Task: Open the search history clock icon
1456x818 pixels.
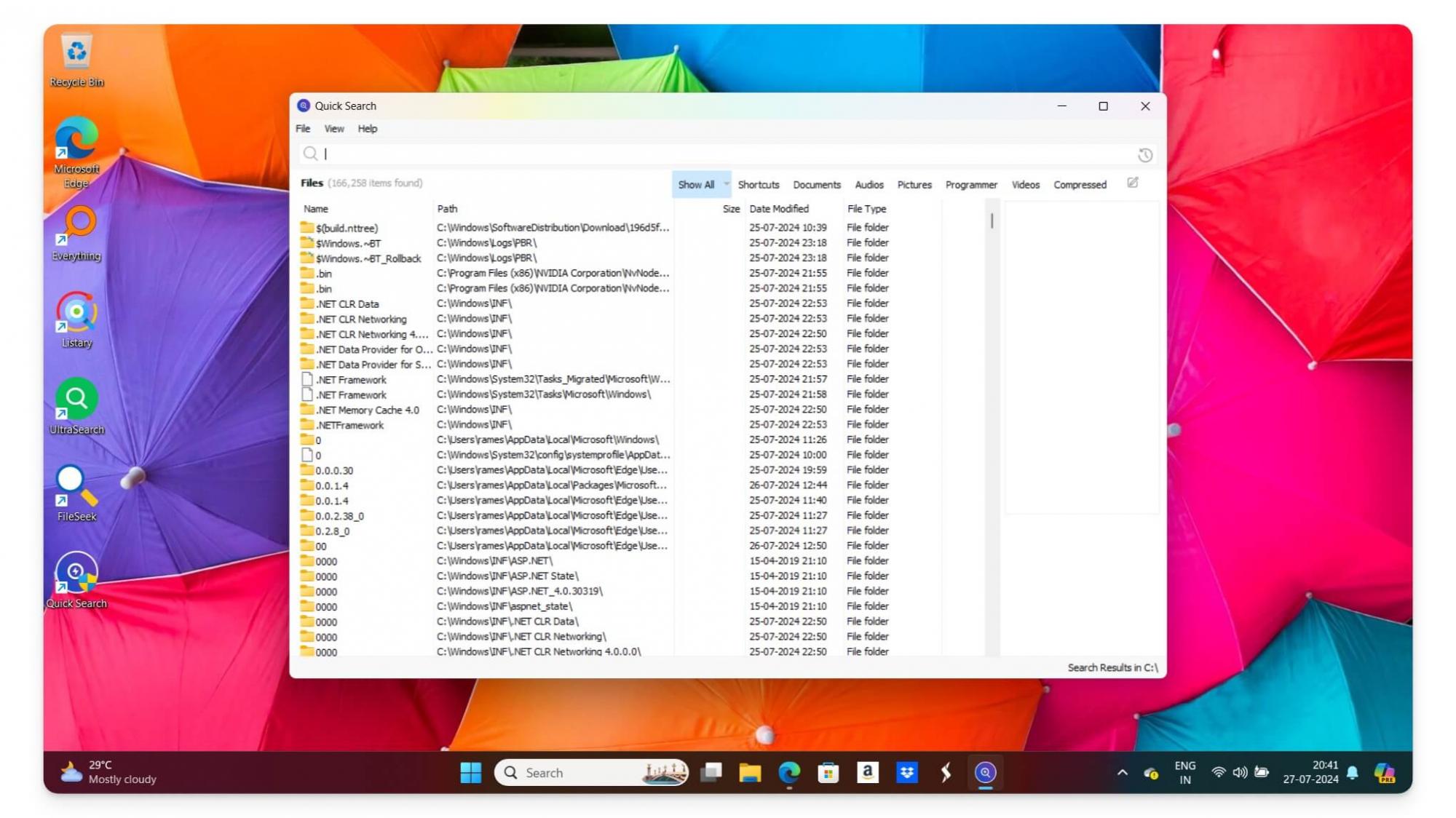Action: (x=1144, y=154)
